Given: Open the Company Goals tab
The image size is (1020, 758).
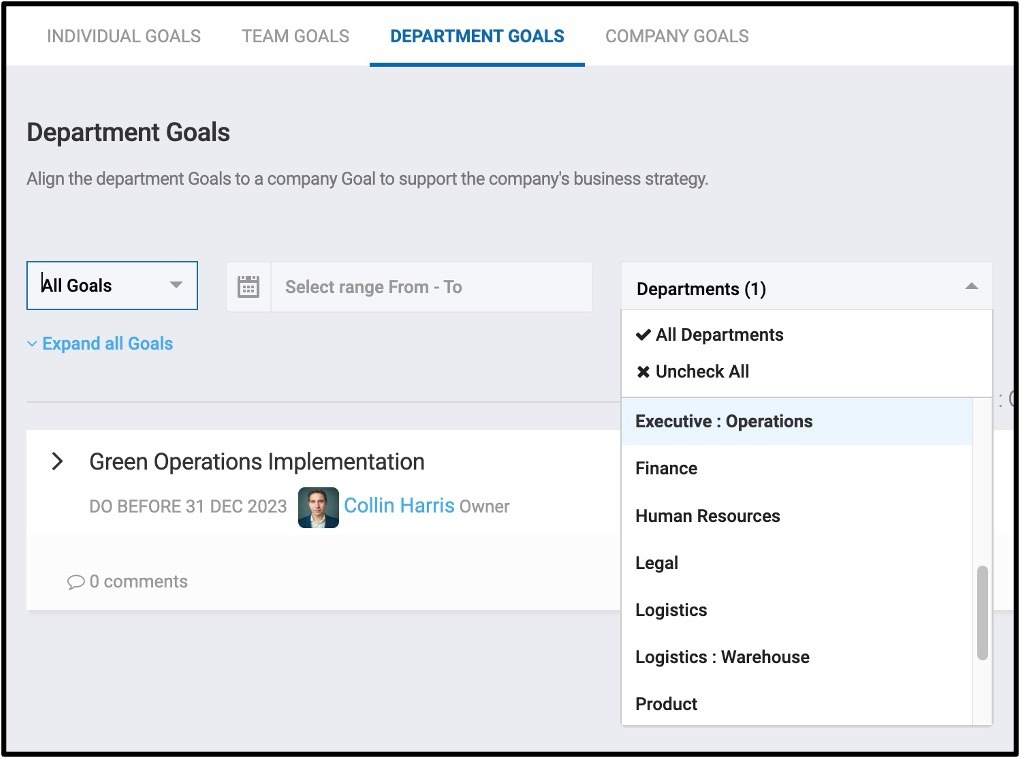Looking at the screenshot, I should pos(677,36).
